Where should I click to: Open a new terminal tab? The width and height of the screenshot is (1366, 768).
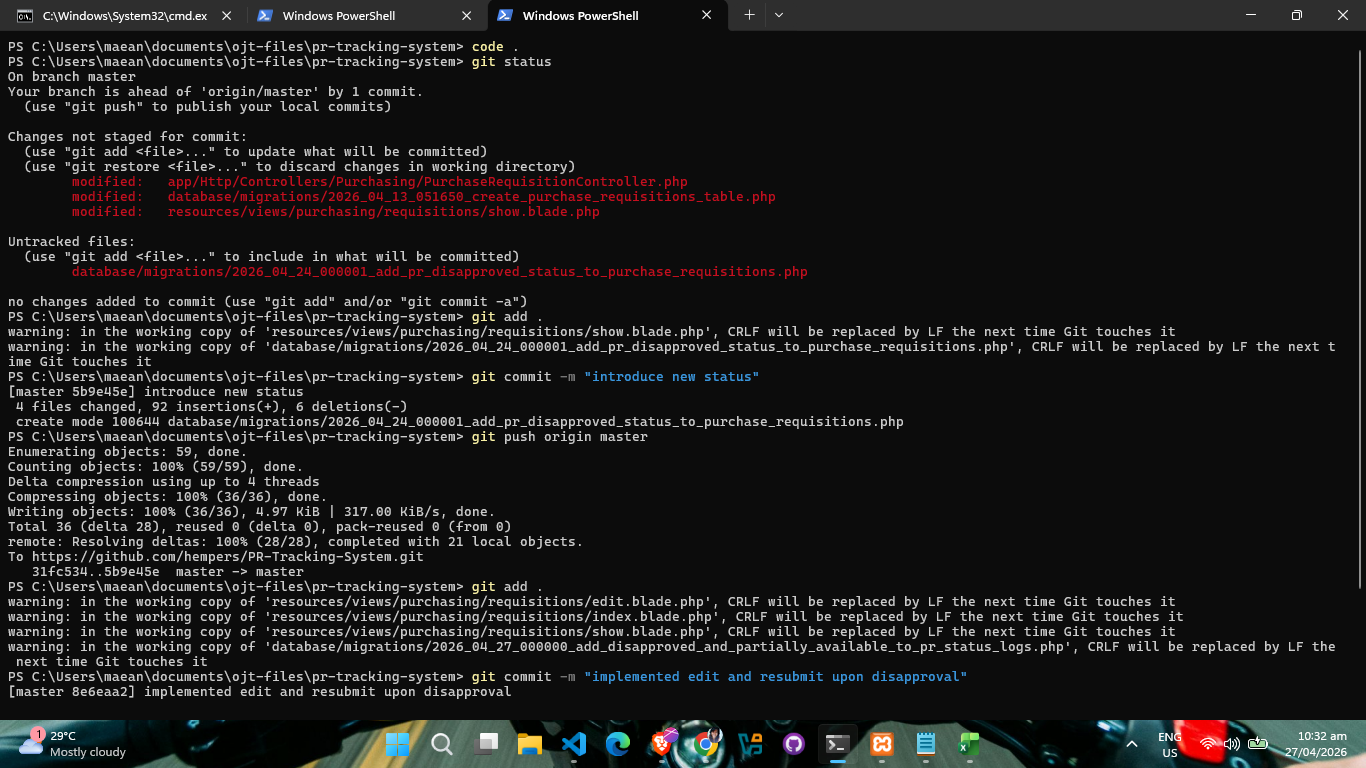coord(749,16)
